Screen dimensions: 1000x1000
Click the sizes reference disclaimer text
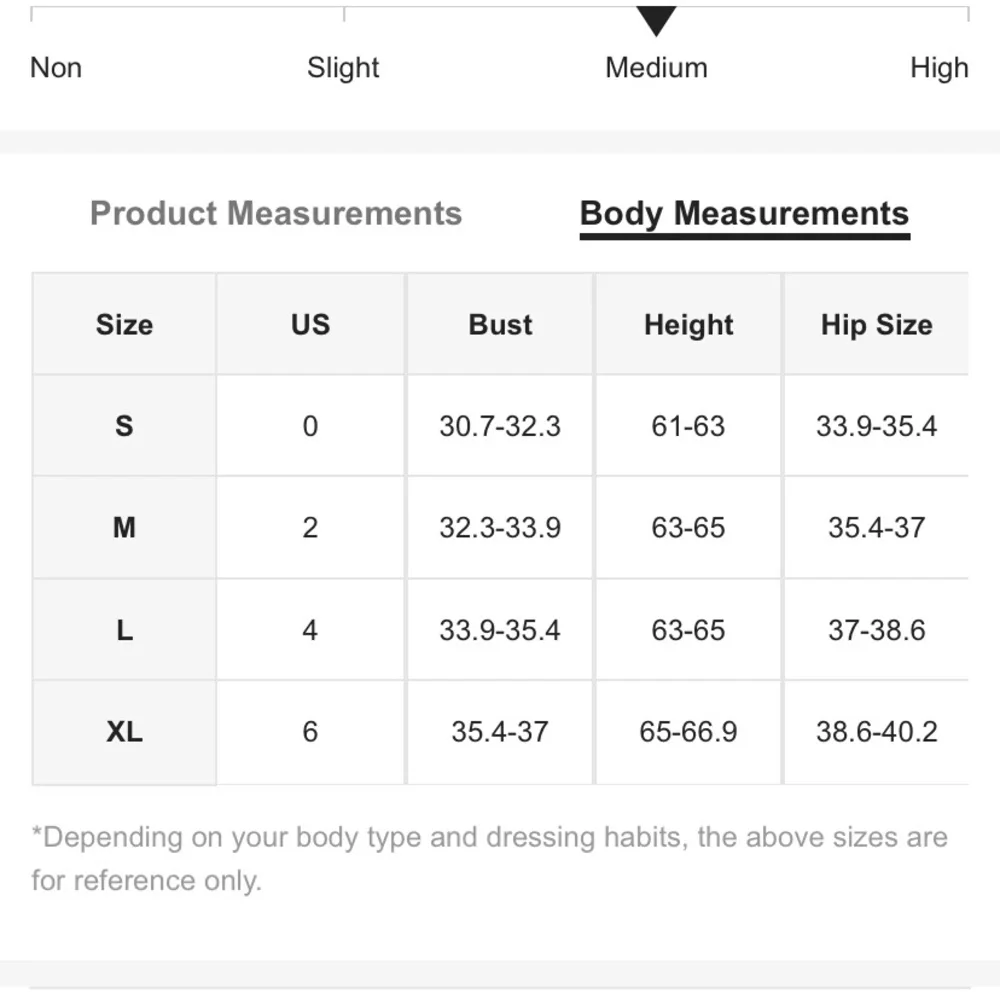pyautogui.click(x=489, y=858)
